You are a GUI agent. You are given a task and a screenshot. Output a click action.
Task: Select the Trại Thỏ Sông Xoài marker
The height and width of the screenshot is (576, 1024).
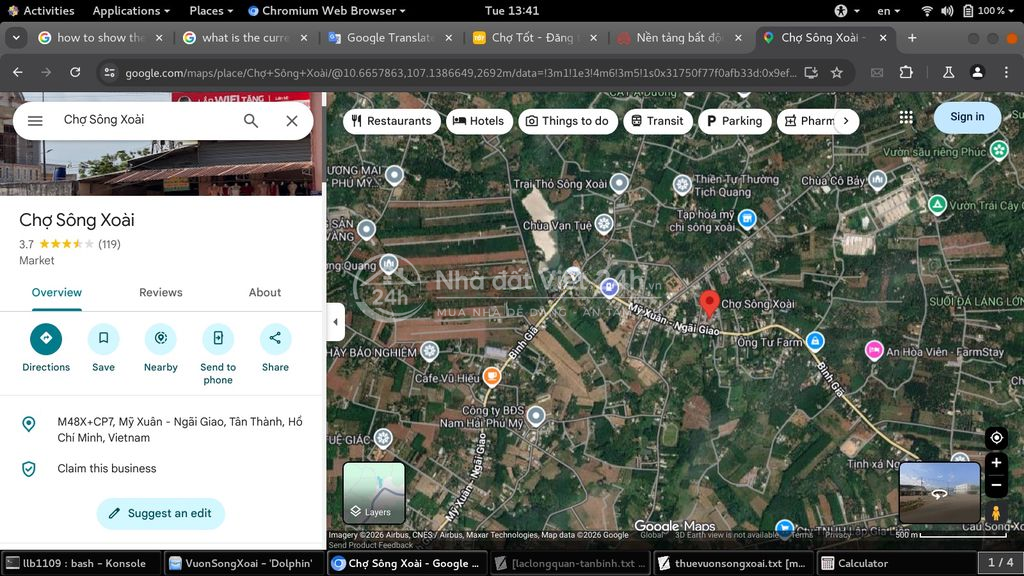click(x=618, y=183)
